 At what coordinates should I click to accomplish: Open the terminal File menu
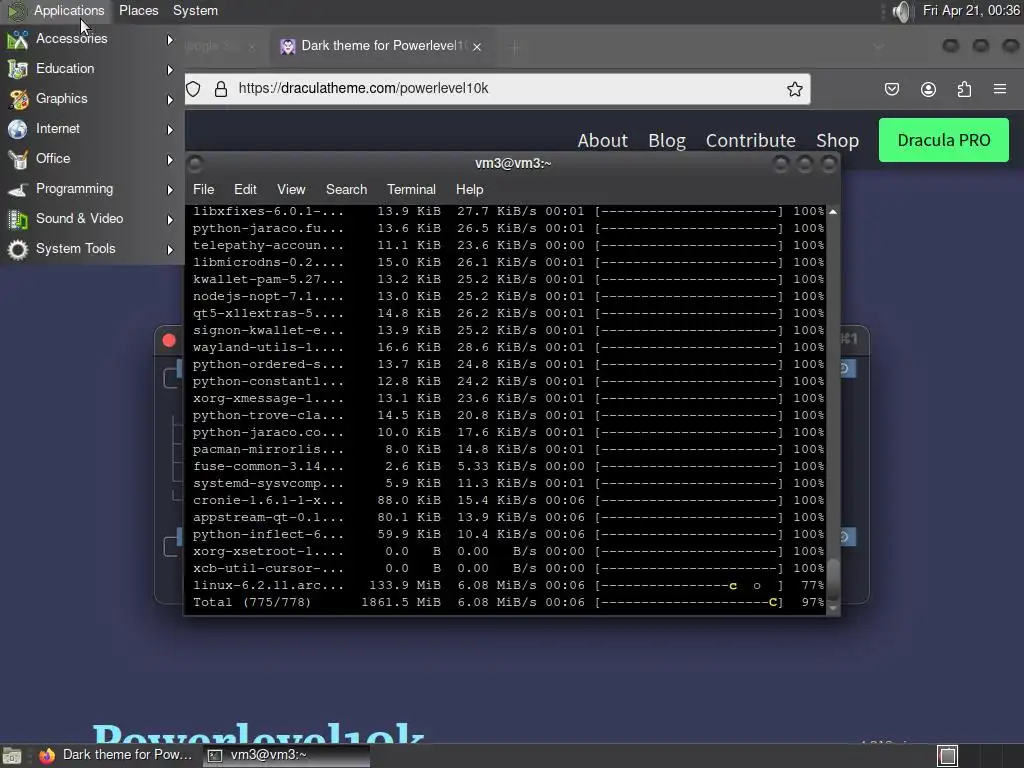pyautogui.click(x=203, y=189)
